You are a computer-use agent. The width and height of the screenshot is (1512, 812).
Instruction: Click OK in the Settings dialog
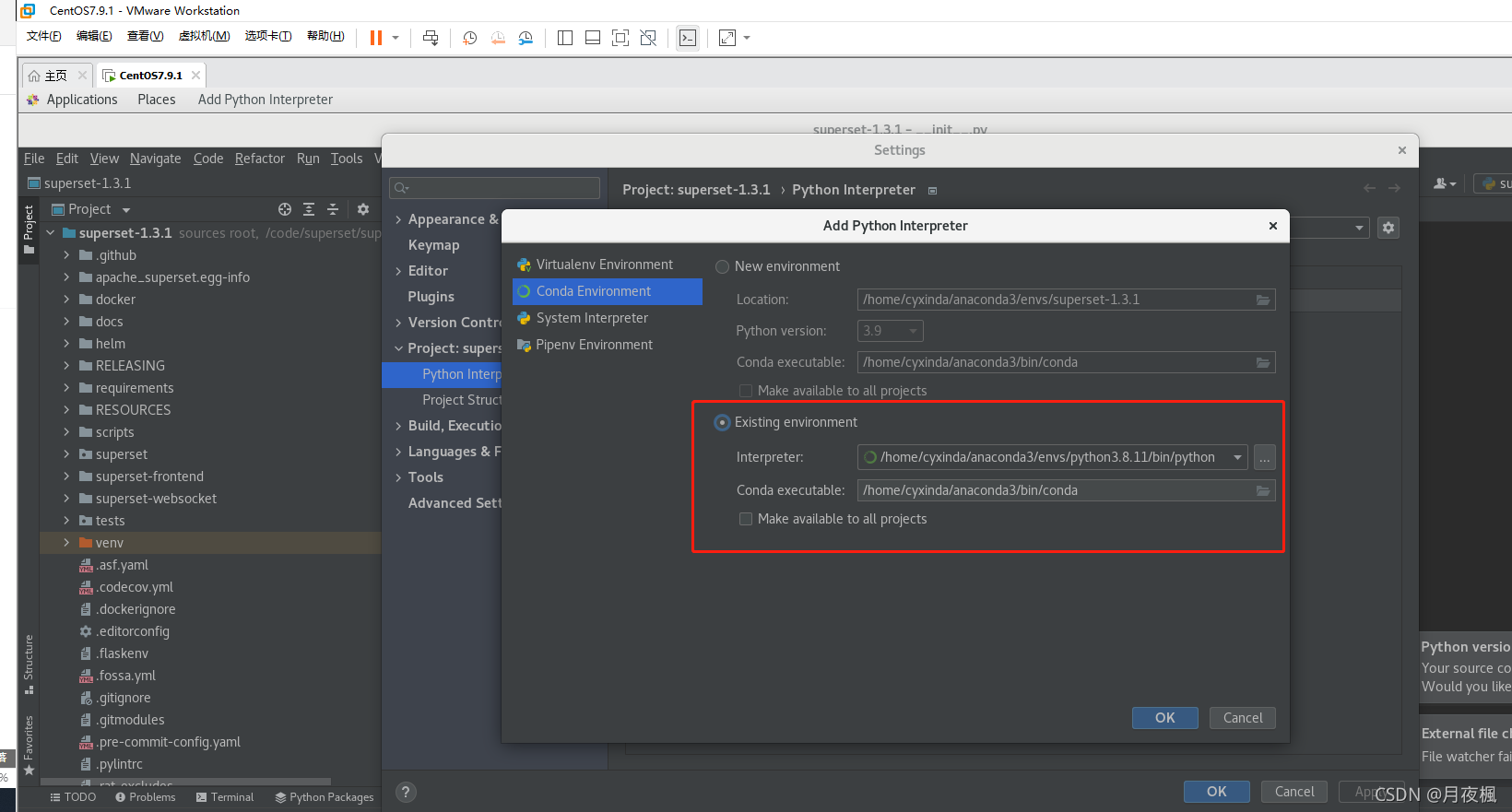click(1217, 792)
